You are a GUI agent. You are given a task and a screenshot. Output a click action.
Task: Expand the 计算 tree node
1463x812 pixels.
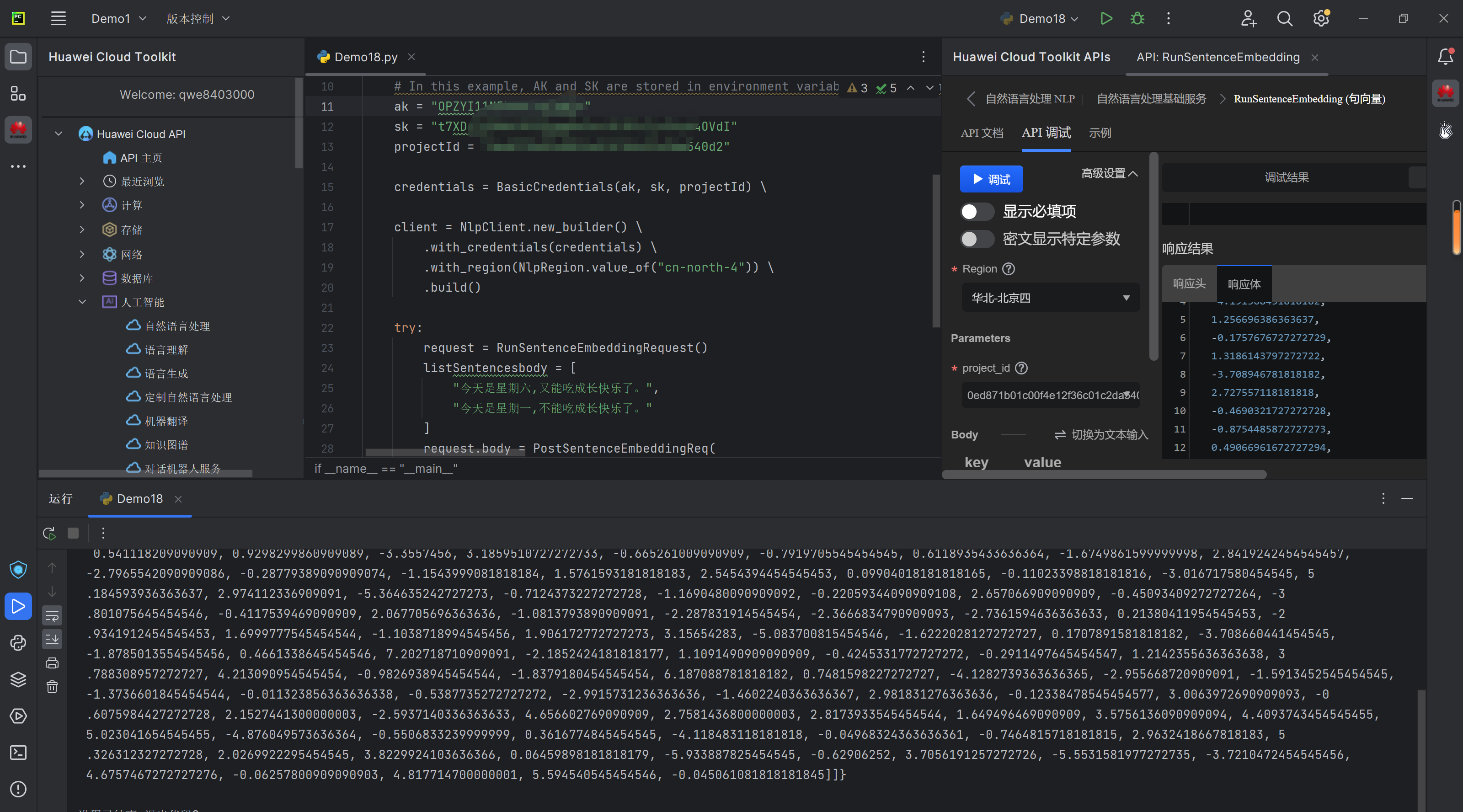[x=82, y=205]
